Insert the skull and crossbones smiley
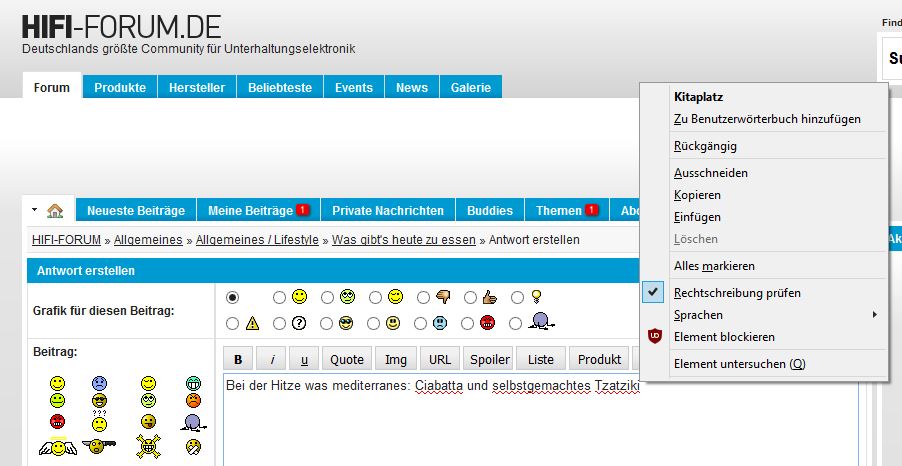The width and height of the screenshot is (902, 466). pos(148,446)
